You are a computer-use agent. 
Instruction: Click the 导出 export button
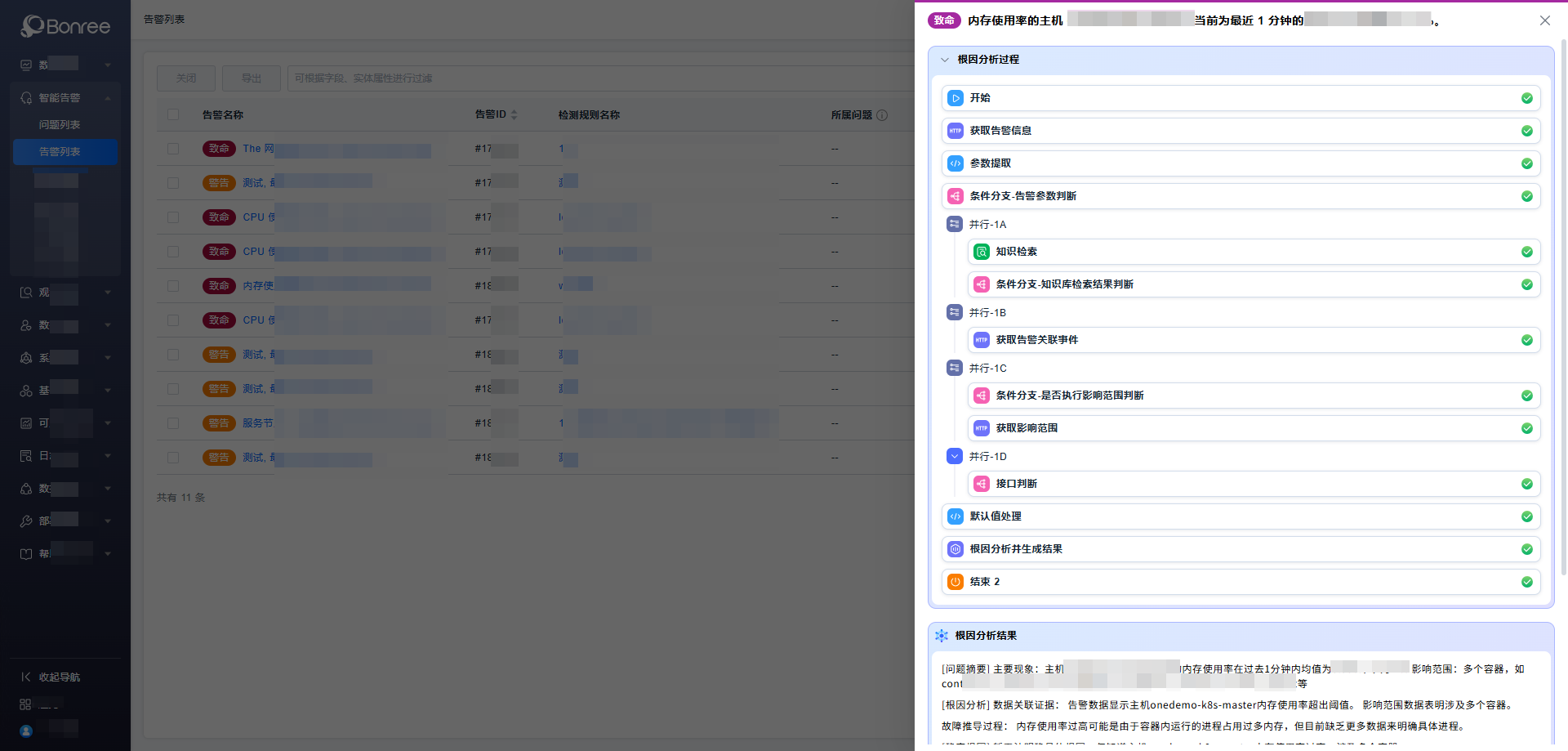251,78
